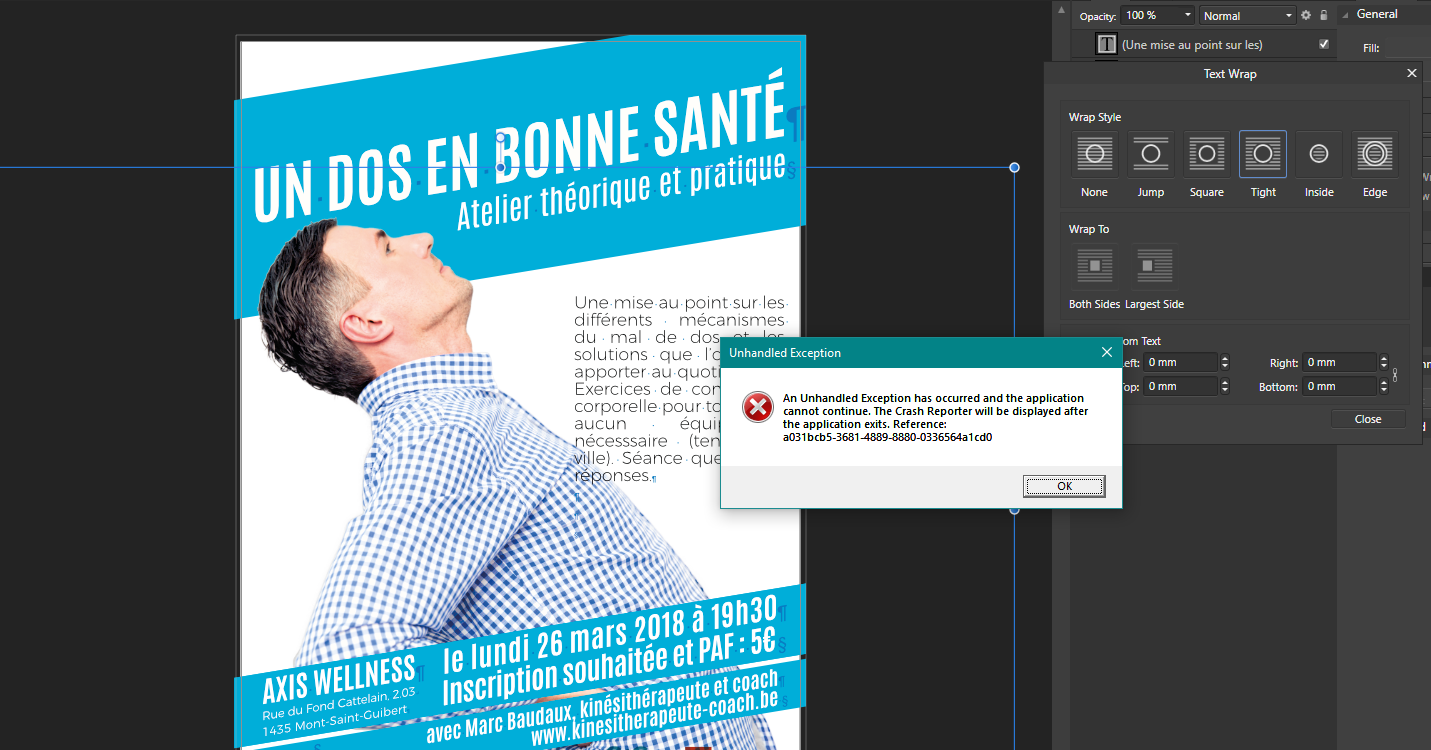Viewport: 1431px width, 750px height.
Task: Close the Text Wrap panel with X
Action: [1412, 73]
